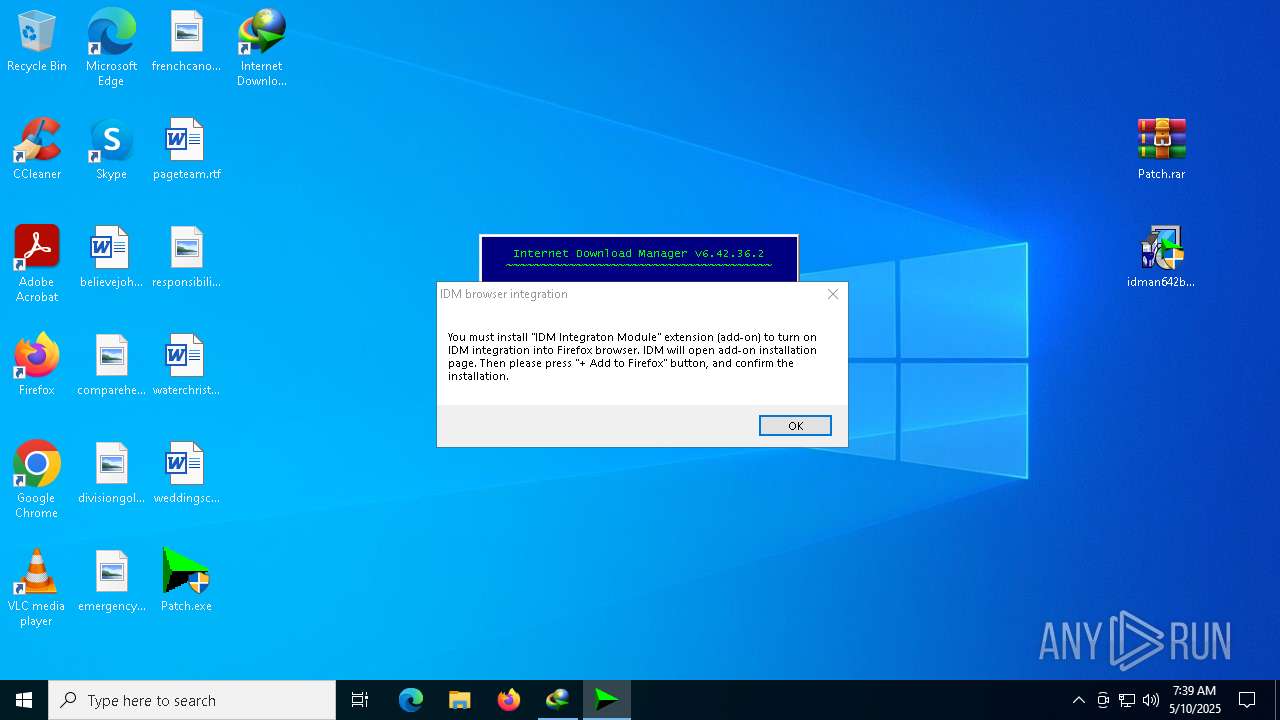Open the notification center

[1247, 700]
